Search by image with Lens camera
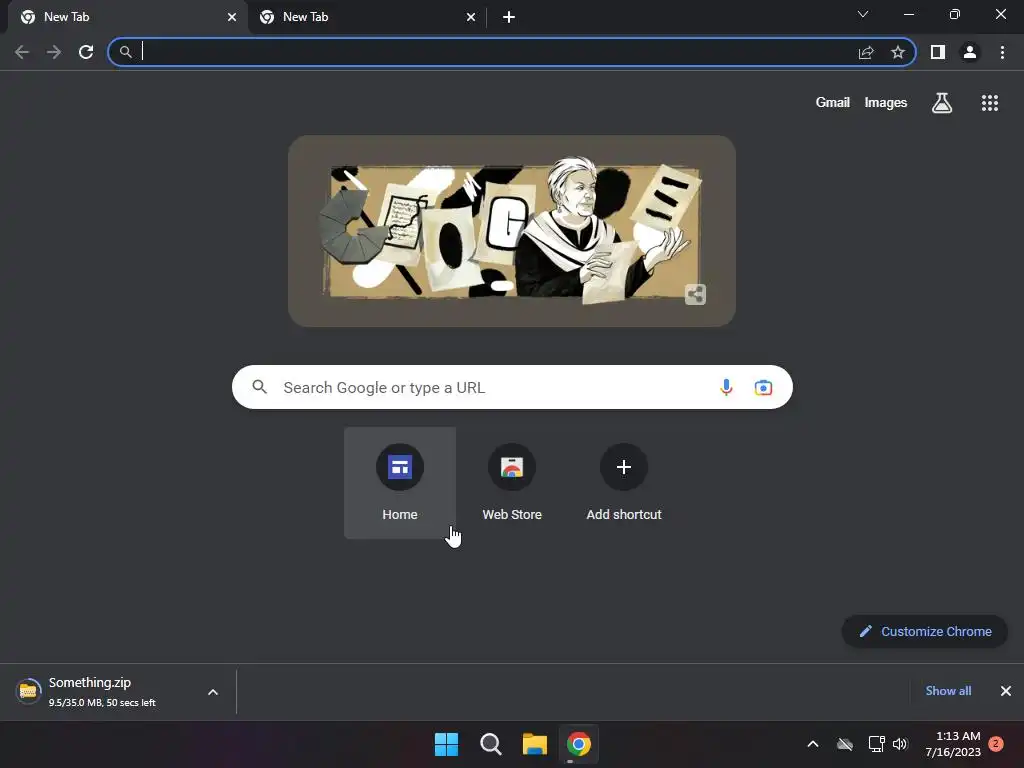The width and height of the screenshot is (1024, 768). coord(763,387)
